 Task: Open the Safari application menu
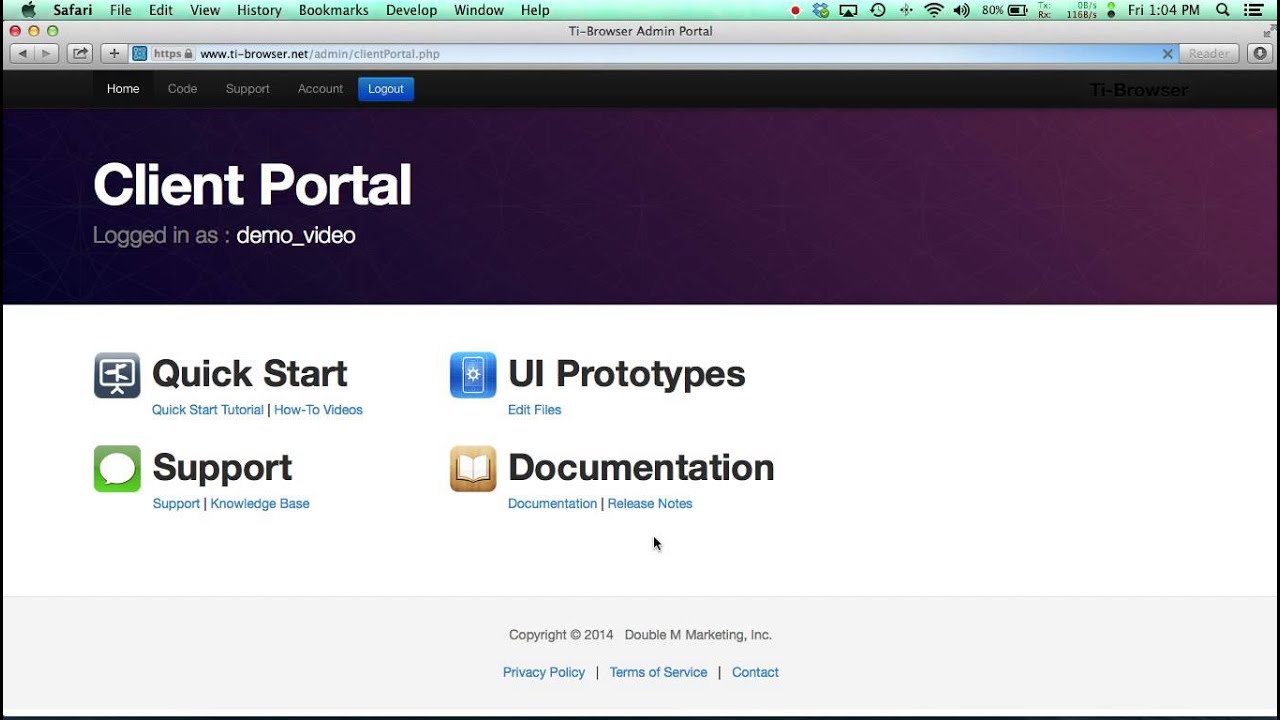coord(73,10)
